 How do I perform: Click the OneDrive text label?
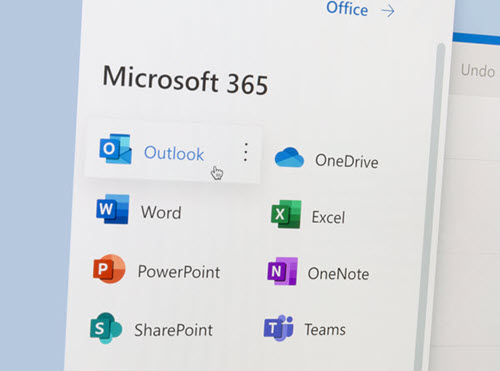[x=347, y=161]
